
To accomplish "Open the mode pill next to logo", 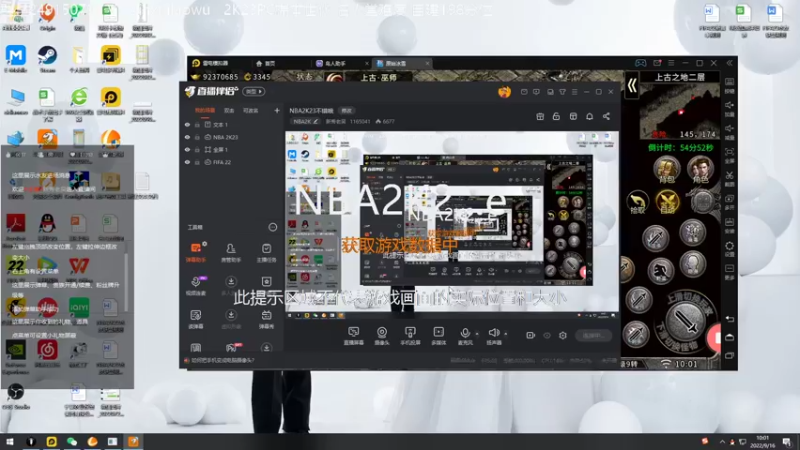I will coord(254,91).
